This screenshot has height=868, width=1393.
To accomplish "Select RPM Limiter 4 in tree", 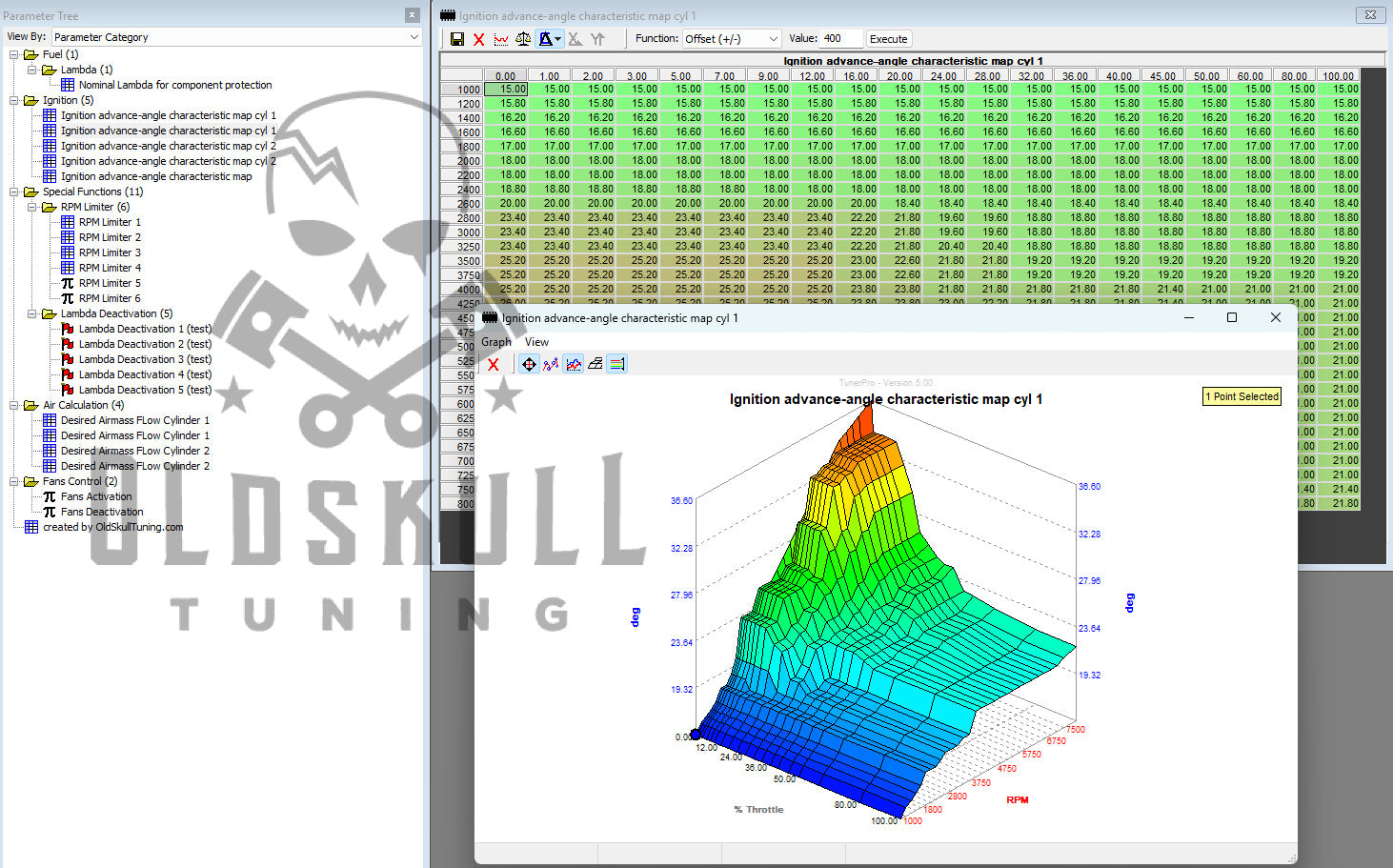I will 110,268.
